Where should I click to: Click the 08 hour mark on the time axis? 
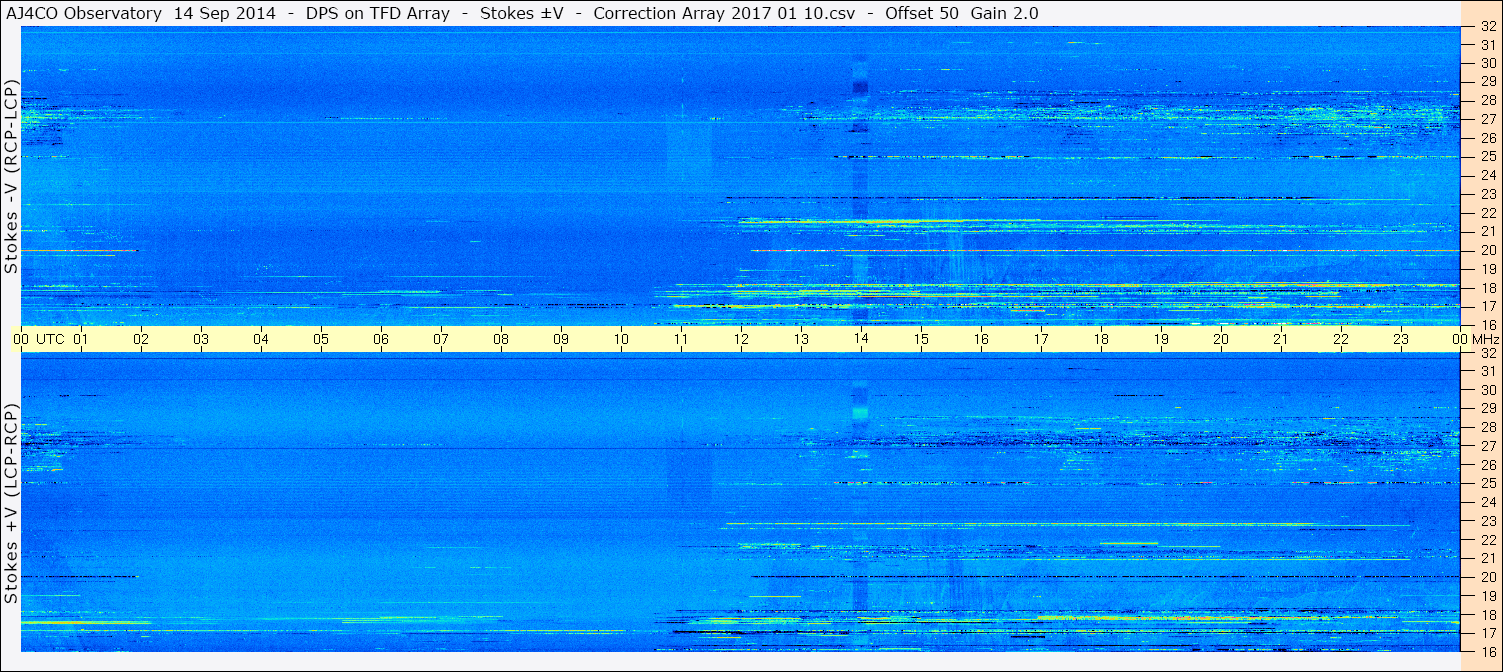click(501, 339)
